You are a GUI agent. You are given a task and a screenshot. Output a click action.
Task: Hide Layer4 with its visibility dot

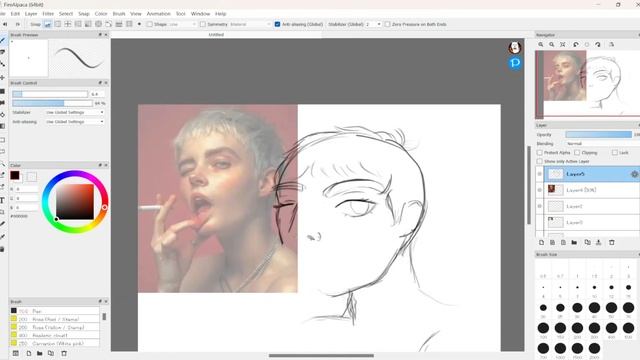540,190
